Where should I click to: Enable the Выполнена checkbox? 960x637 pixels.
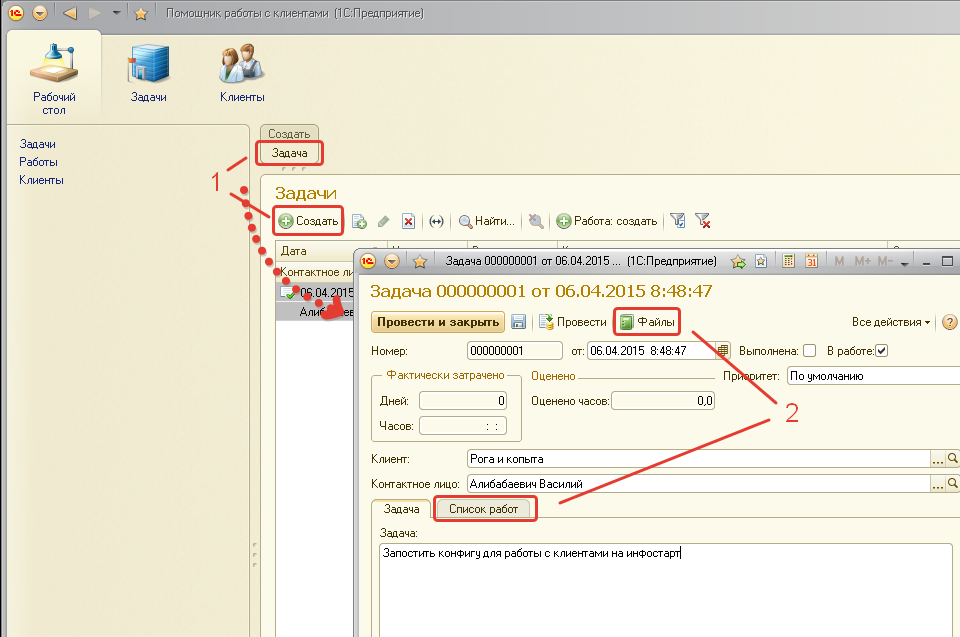[810, 351]
